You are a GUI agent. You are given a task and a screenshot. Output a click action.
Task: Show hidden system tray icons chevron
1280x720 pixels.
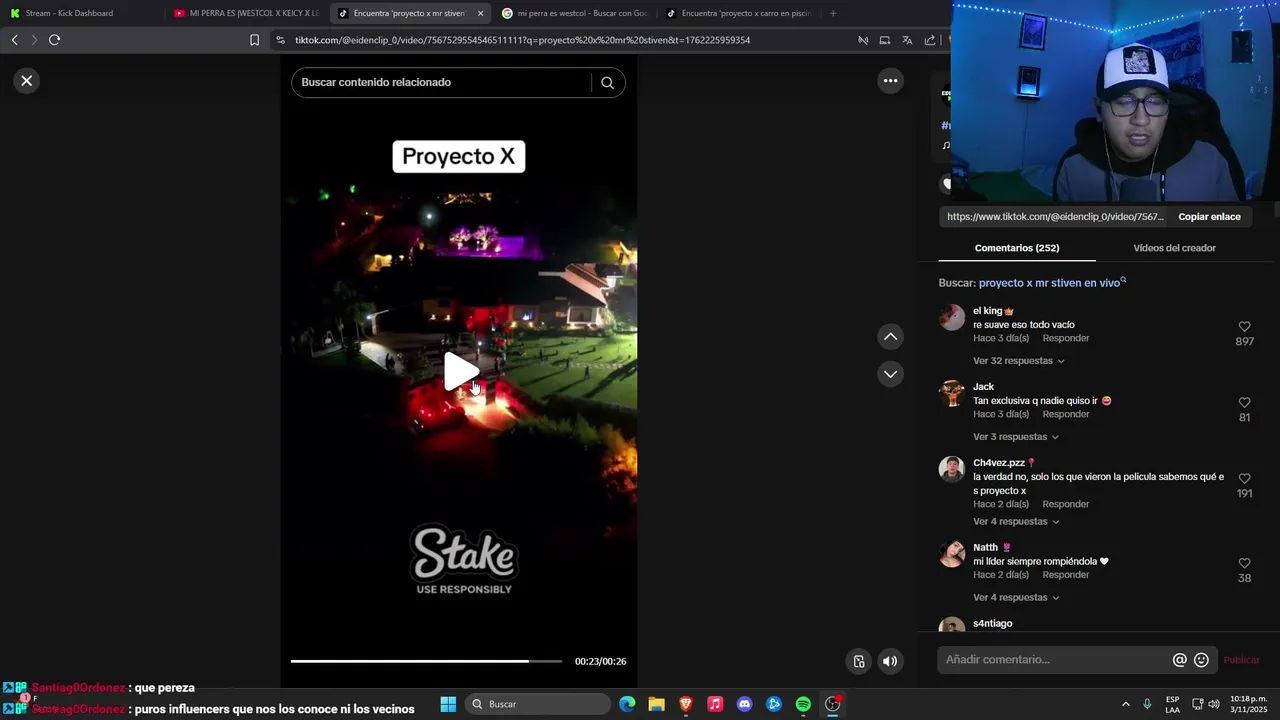pyautogui.click(x=1125, y=704)
